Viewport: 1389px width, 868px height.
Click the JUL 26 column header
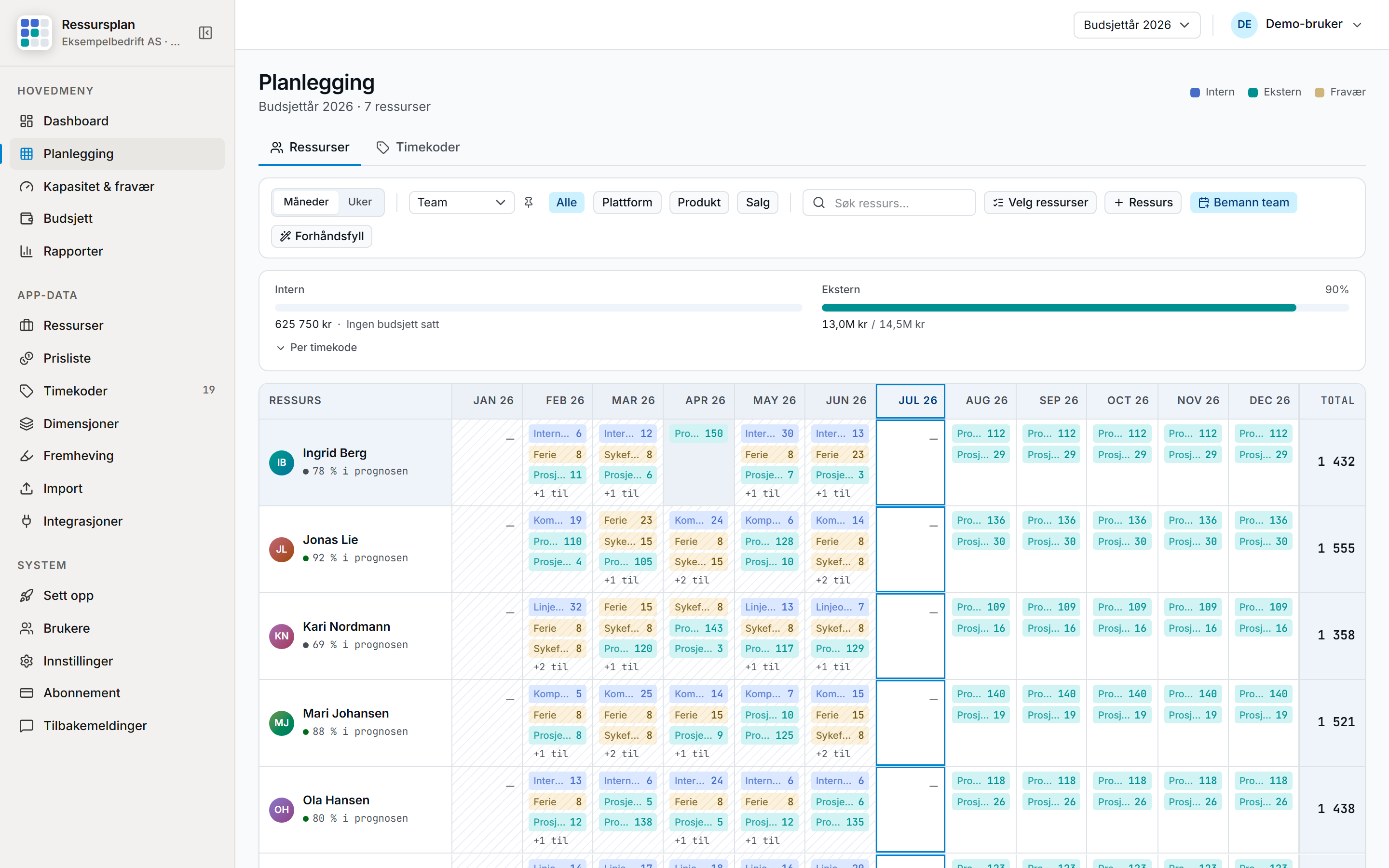(910, 401)
